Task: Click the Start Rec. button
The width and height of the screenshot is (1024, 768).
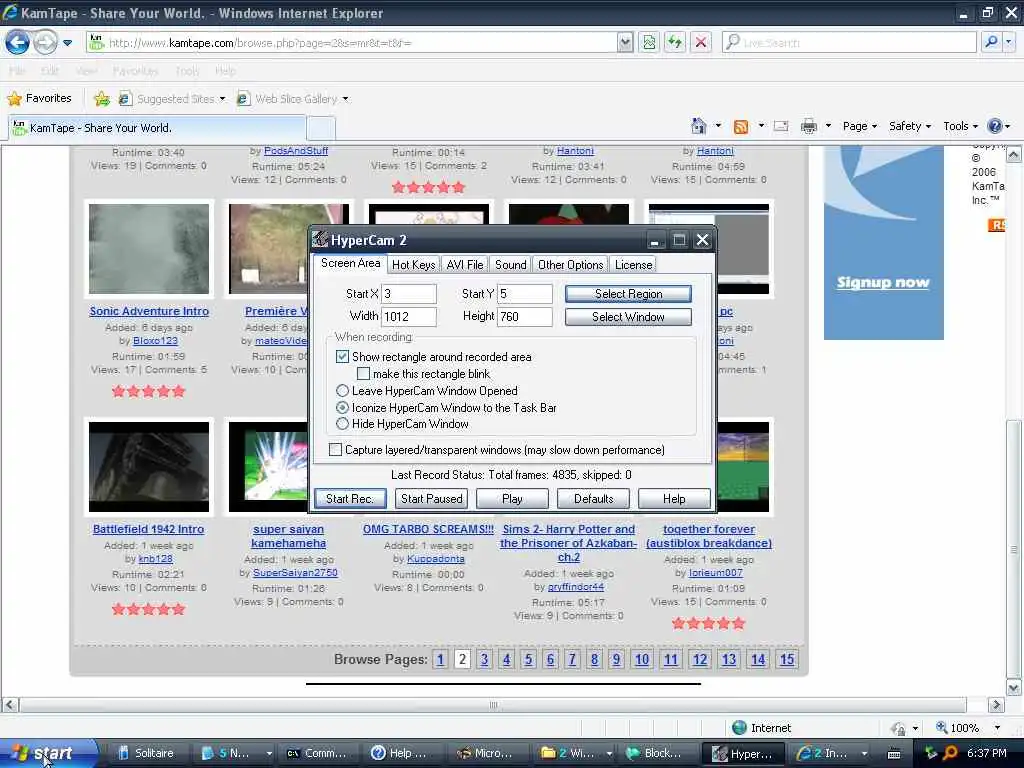Action: [x=350, y=499]
